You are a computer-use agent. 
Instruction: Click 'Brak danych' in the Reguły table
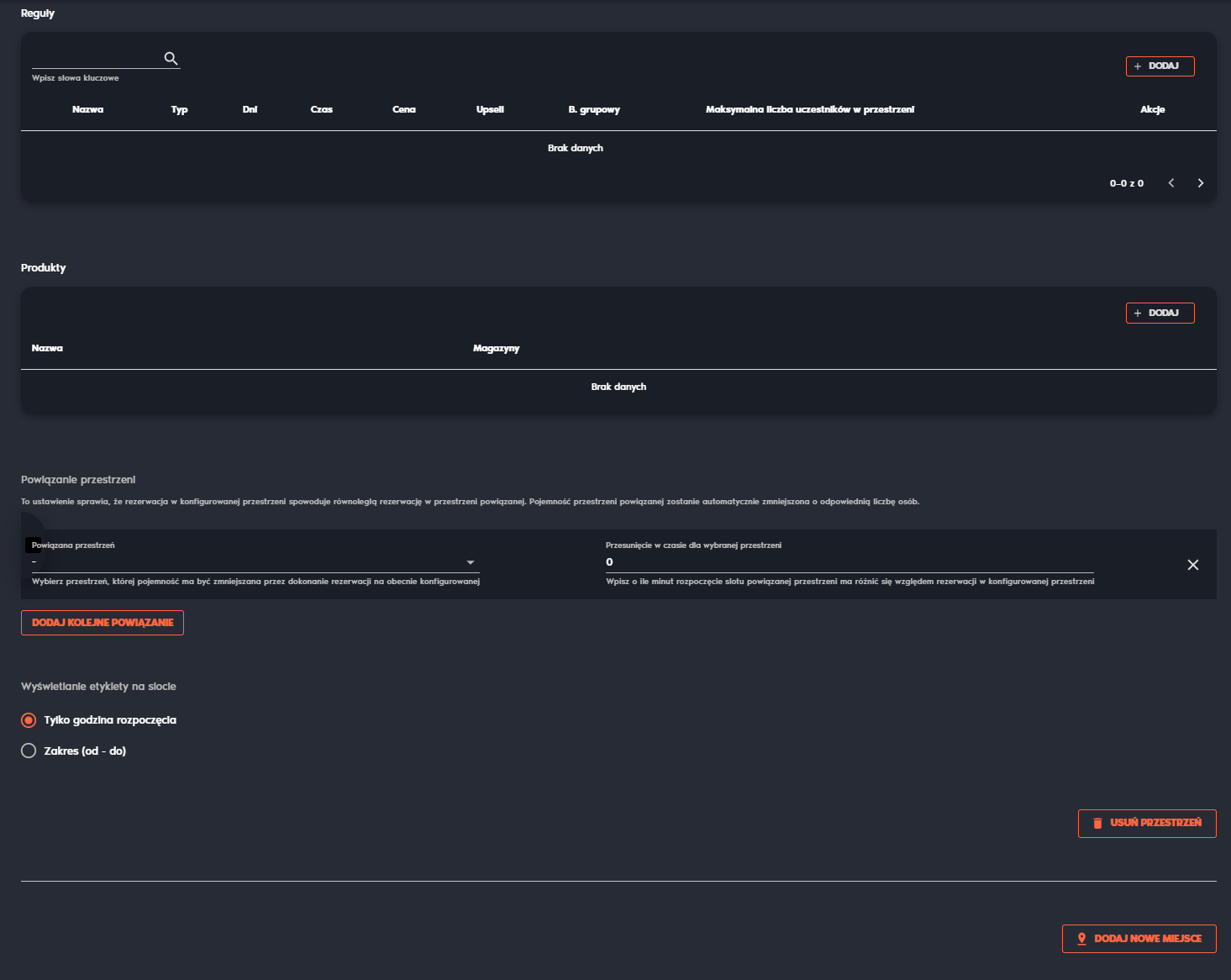576,148
